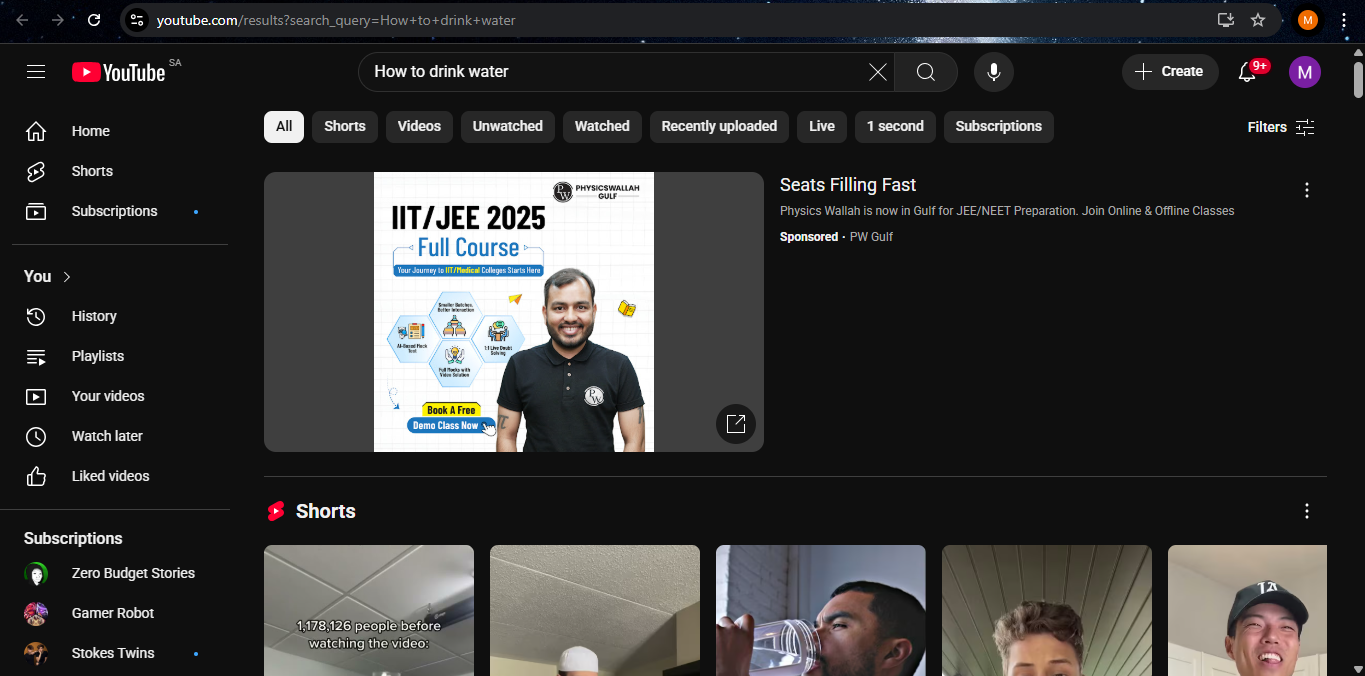
Task: Select the All filter chip
Action: 284,127
